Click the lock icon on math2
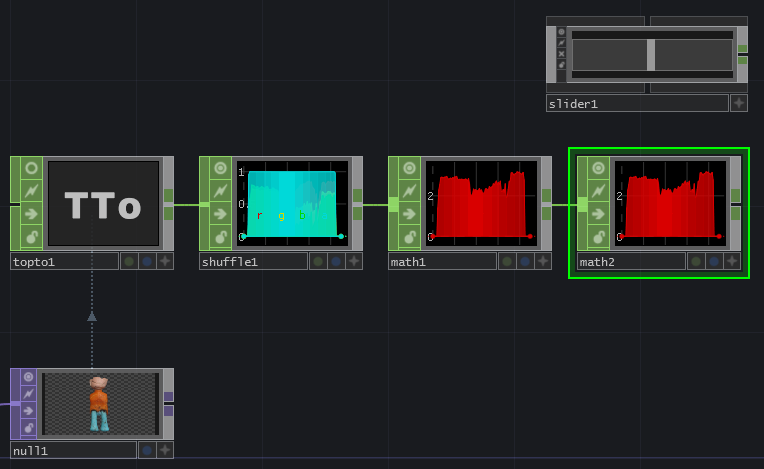 click(x=598, y=236)
